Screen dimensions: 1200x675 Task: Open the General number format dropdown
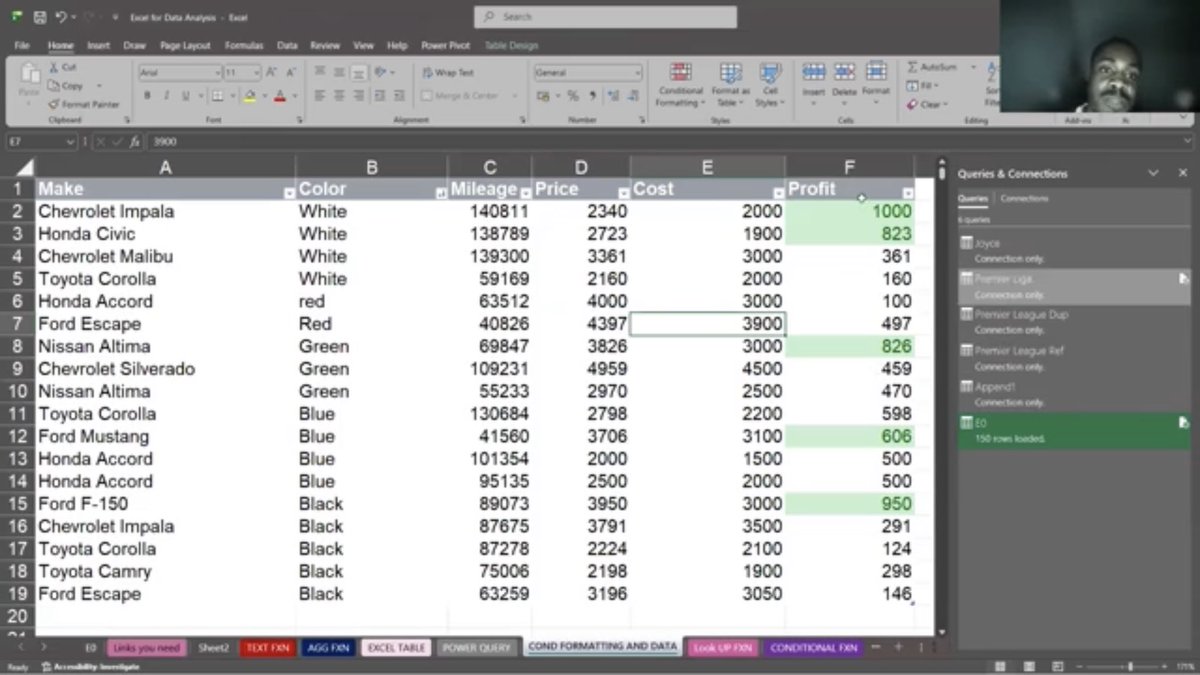[638, 73]
